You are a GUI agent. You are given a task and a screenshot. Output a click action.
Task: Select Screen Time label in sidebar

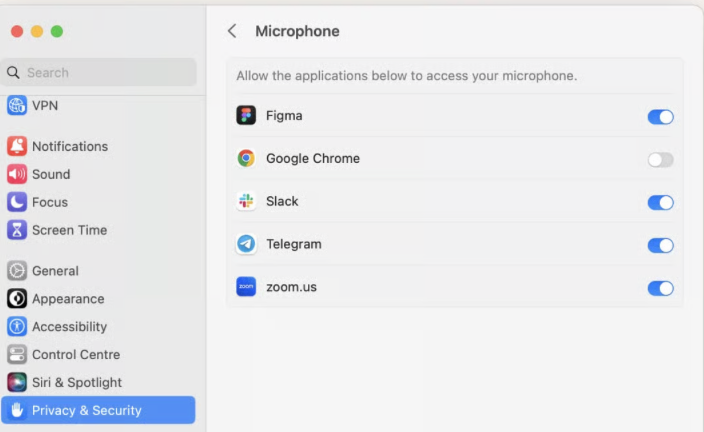click(70, 230)
